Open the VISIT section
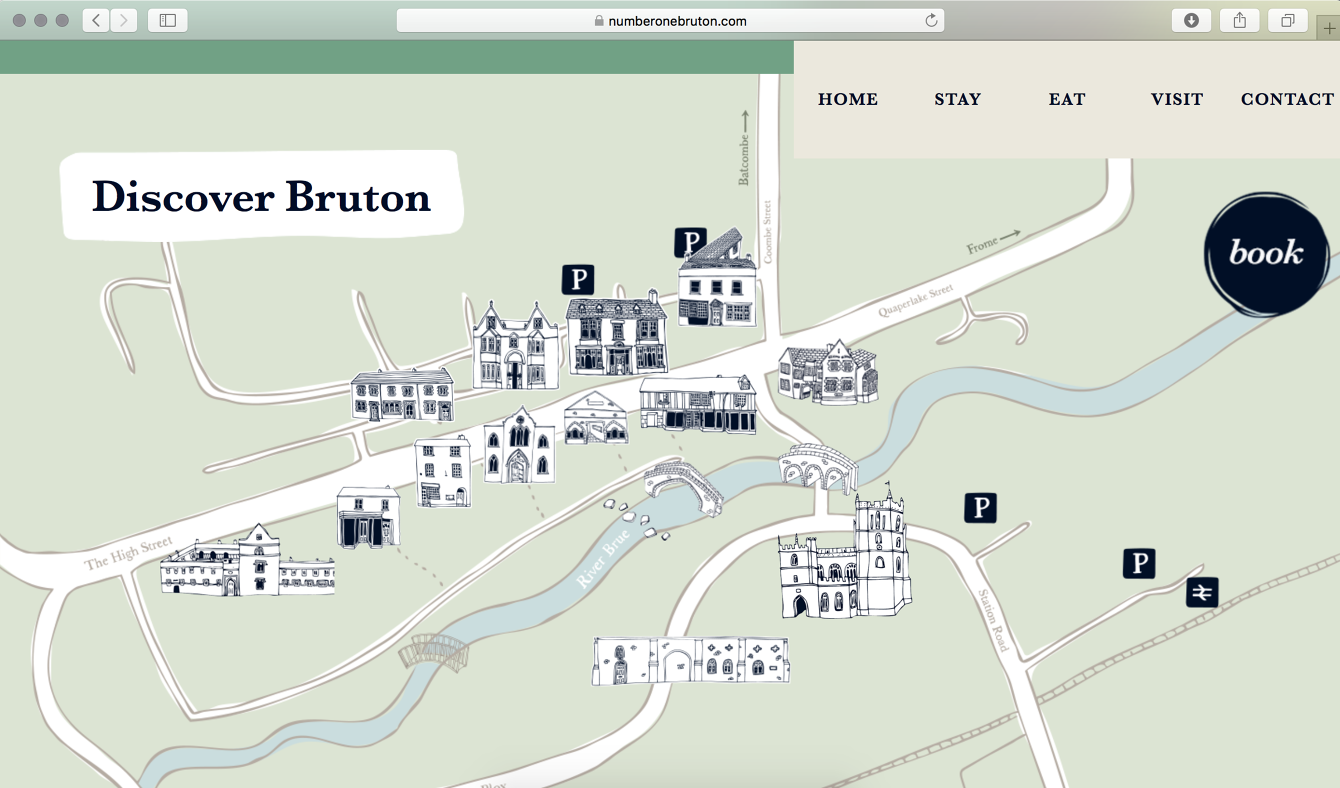This screenshot has width=1340, height=788. pyautogui.click(x=1177, y=99)
